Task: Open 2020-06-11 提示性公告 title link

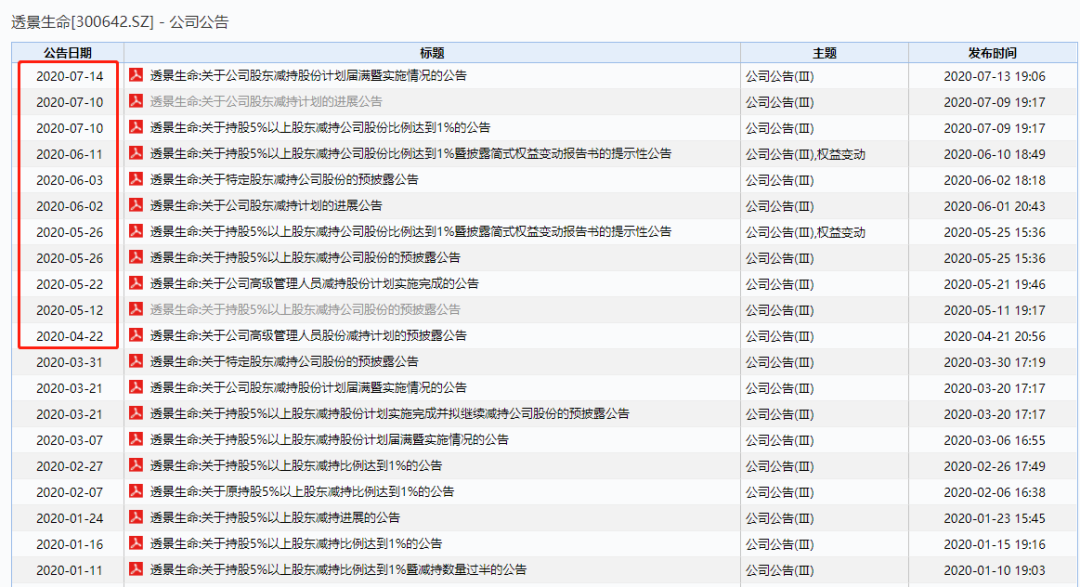Action: (411, 154)
